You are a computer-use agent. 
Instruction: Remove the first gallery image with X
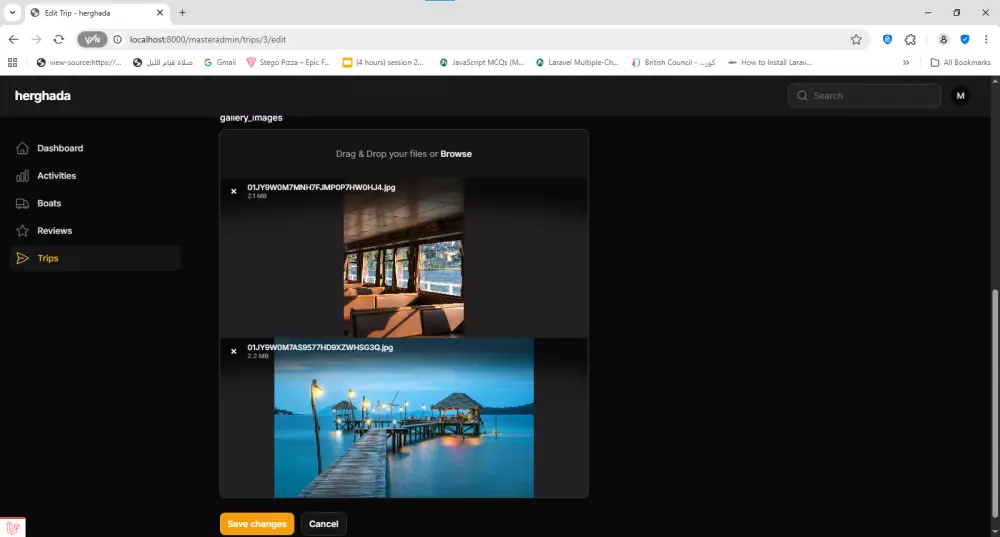point(233,191)
